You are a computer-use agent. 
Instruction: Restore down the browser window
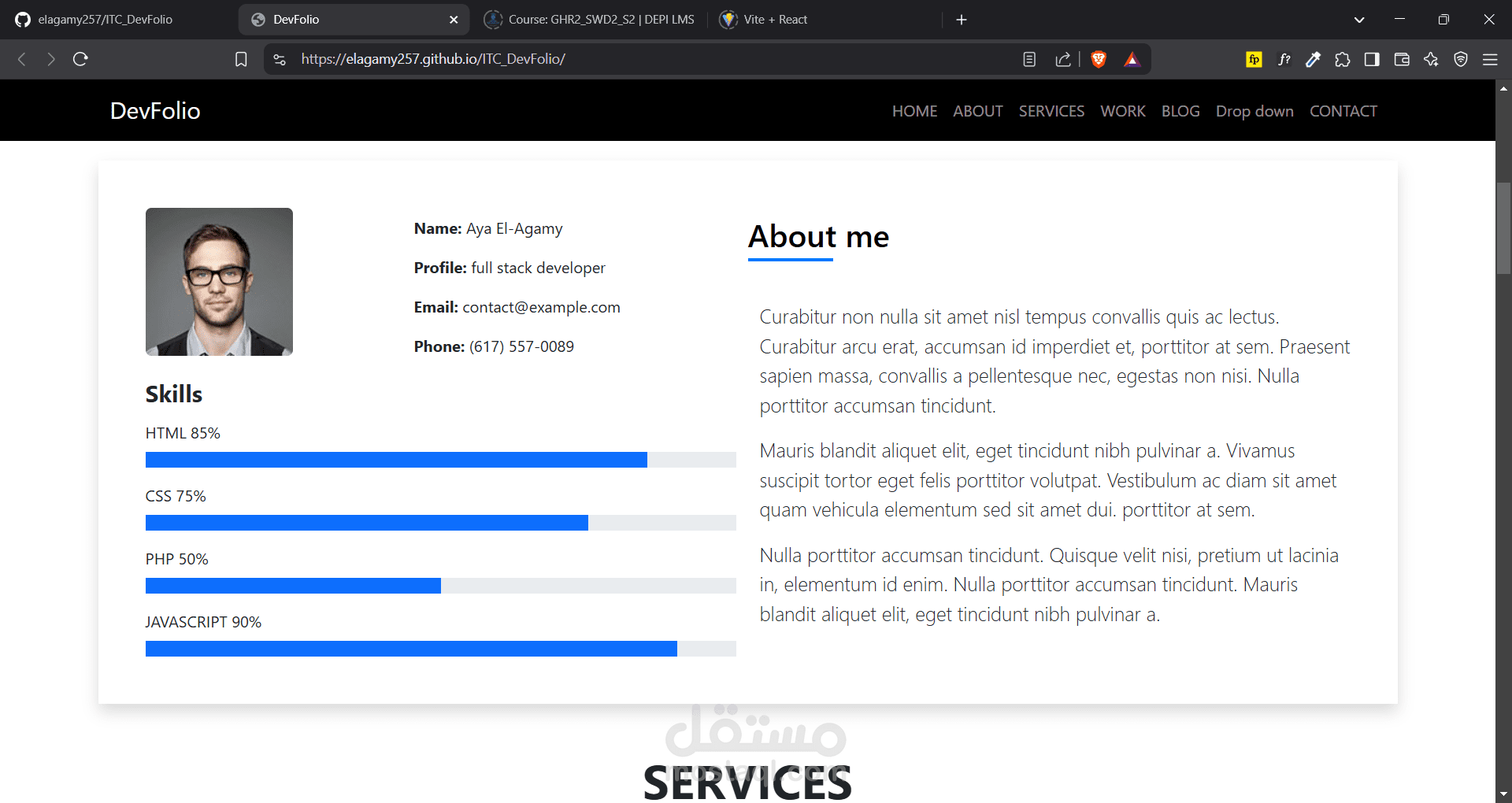click(1443, 20)
